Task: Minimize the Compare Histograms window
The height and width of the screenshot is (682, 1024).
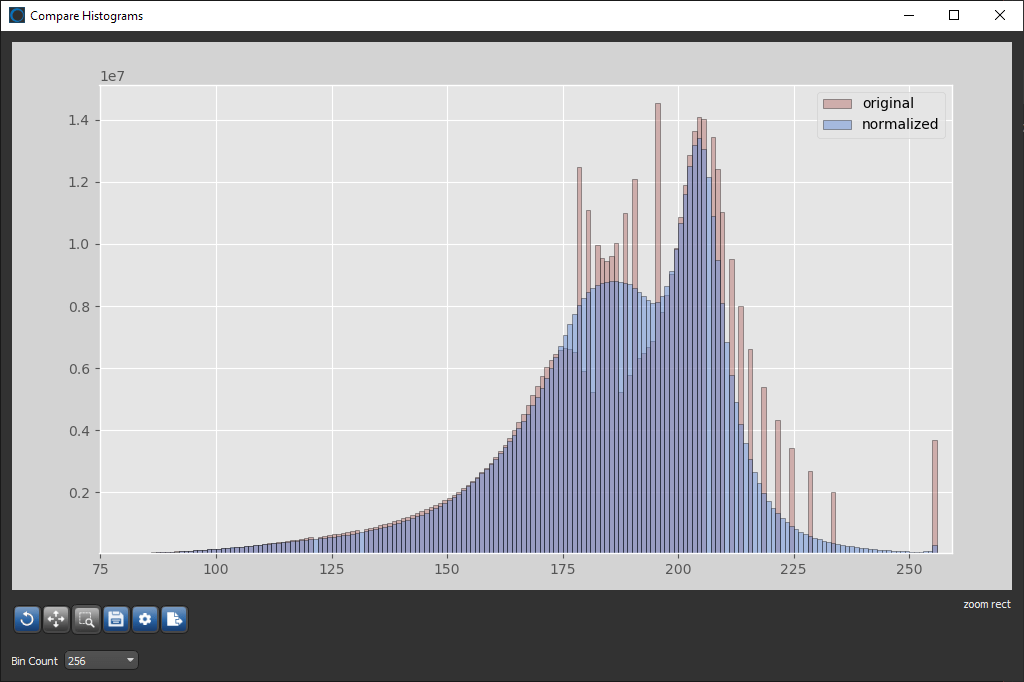Action: (908, 15)
